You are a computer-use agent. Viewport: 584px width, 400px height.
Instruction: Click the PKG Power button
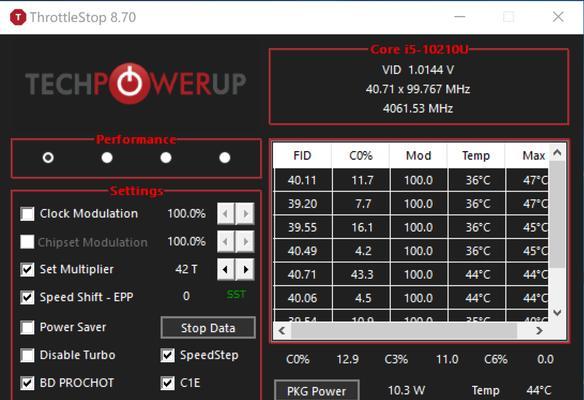[x=317, y=390]
